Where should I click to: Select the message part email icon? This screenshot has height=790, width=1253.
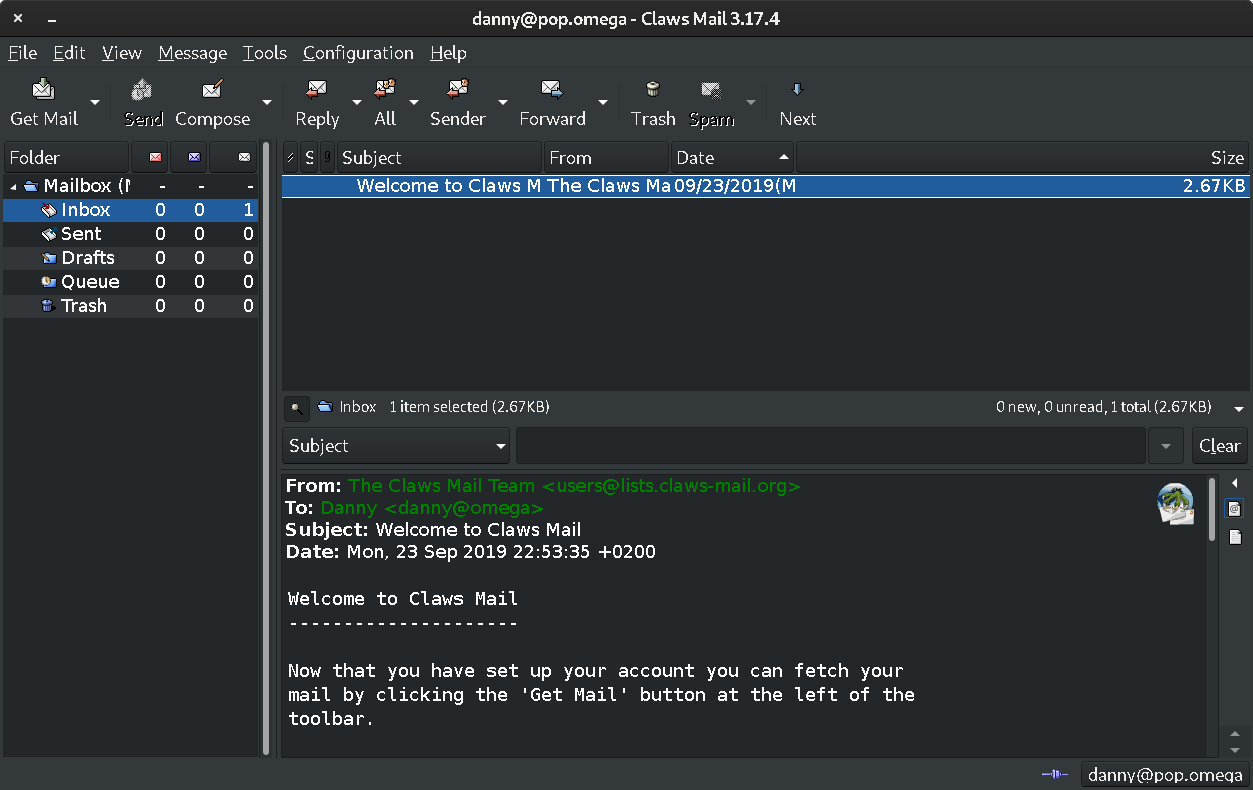(x=1235, y=509)
